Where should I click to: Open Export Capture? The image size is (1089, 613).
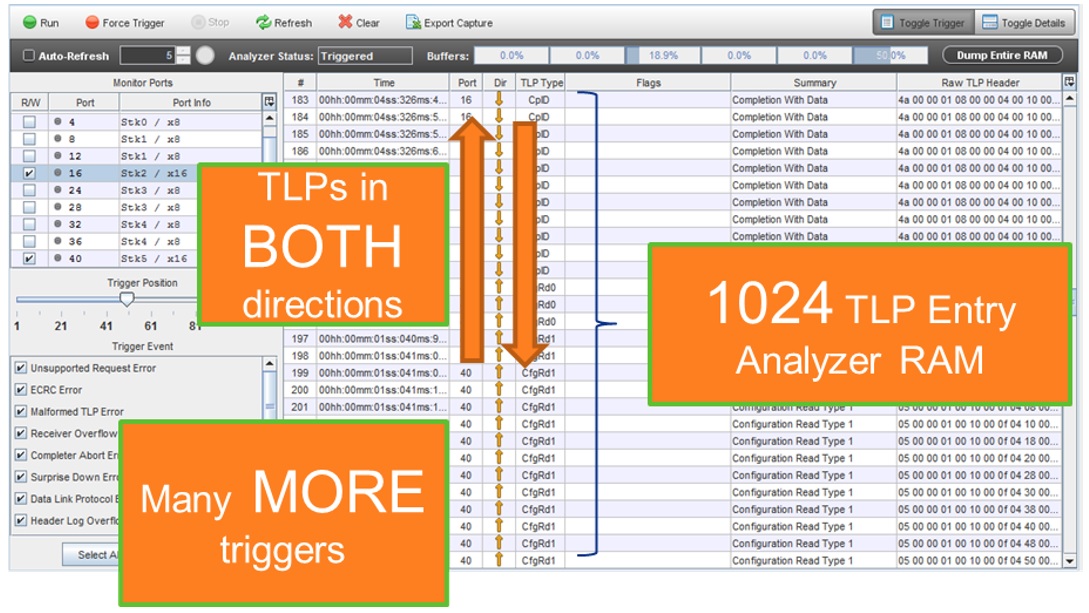(449, 22)
